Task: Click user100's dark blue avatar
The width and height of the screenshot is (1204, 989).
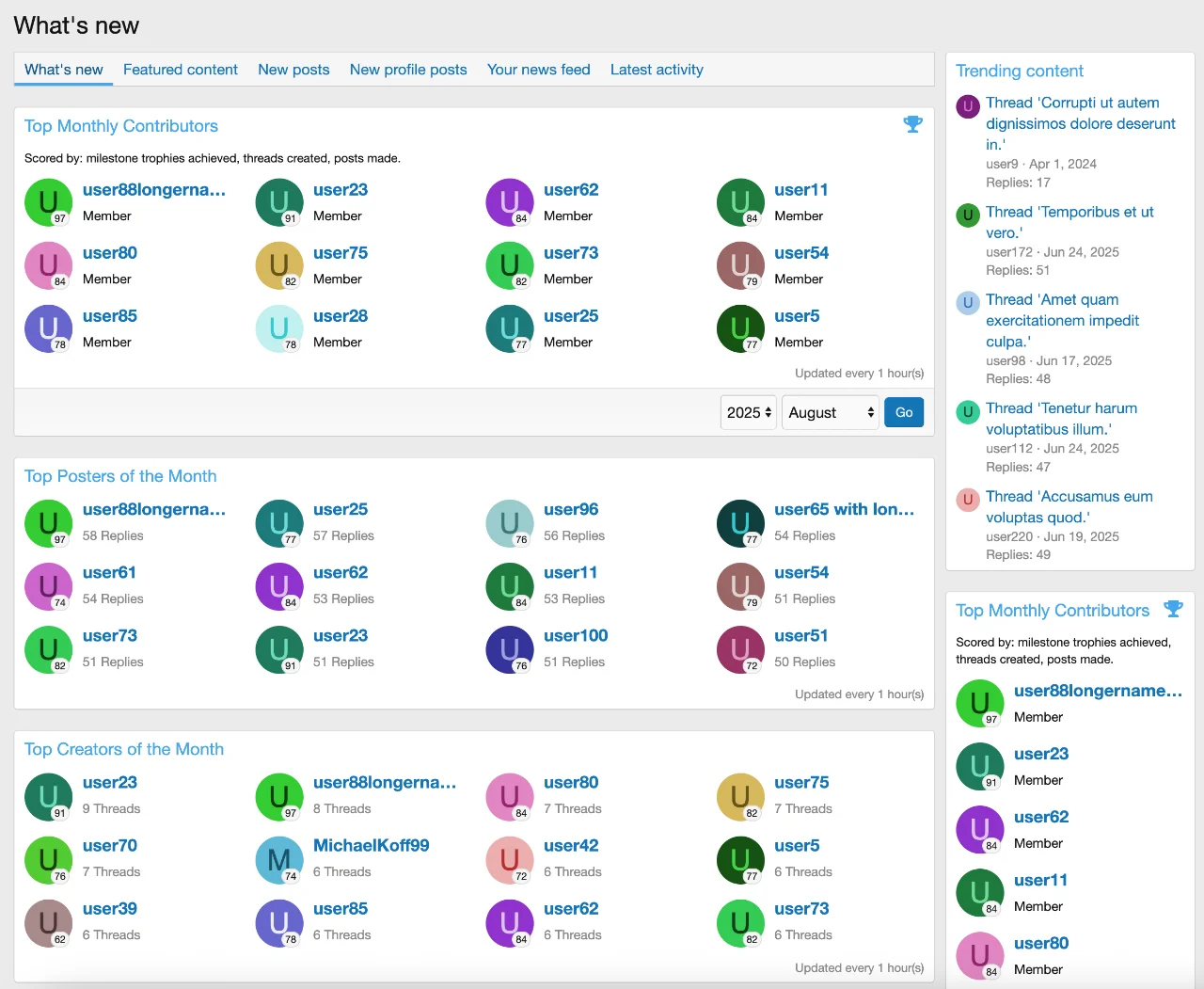Action: coord(510,649)
